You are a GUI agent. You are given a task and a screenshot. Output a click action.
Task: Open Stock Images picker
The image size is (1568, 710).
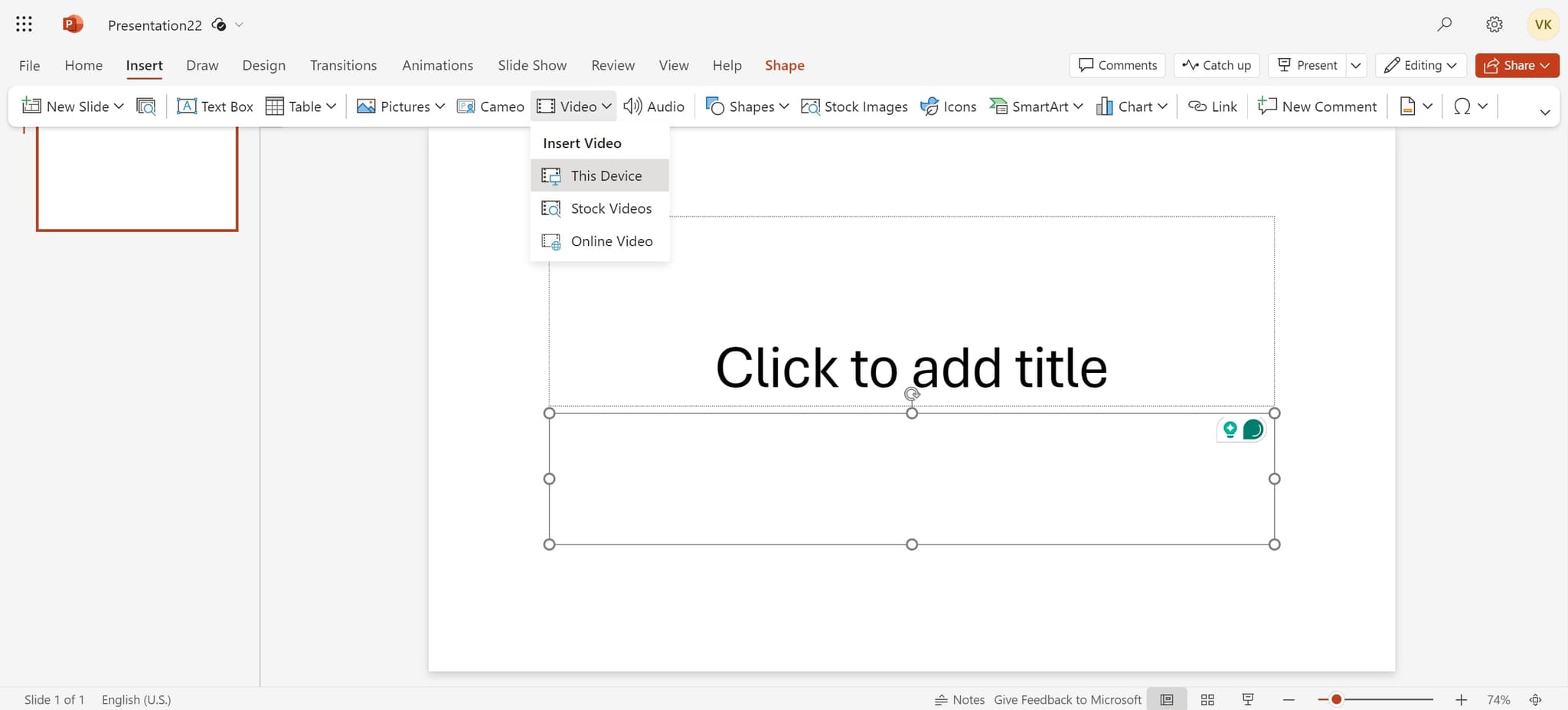(x=854, y=106)
